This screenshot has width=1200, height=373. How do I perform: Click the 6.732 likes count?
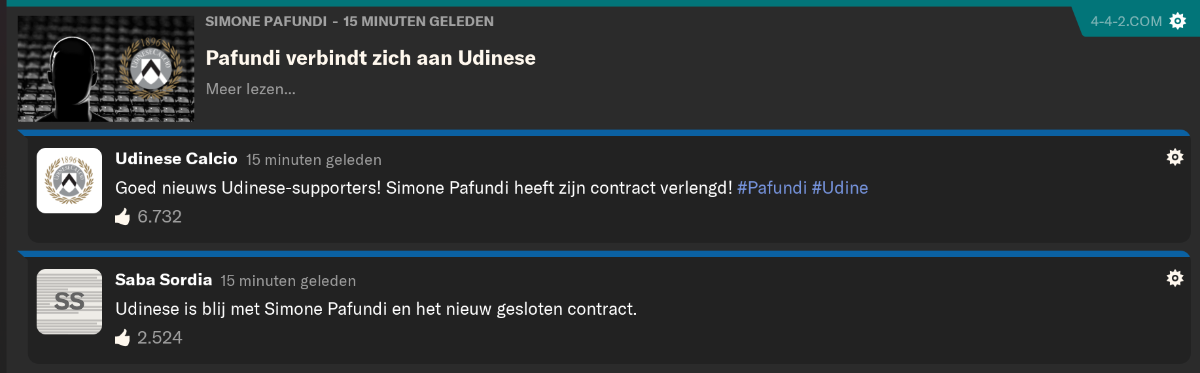(x=159, y=216)
